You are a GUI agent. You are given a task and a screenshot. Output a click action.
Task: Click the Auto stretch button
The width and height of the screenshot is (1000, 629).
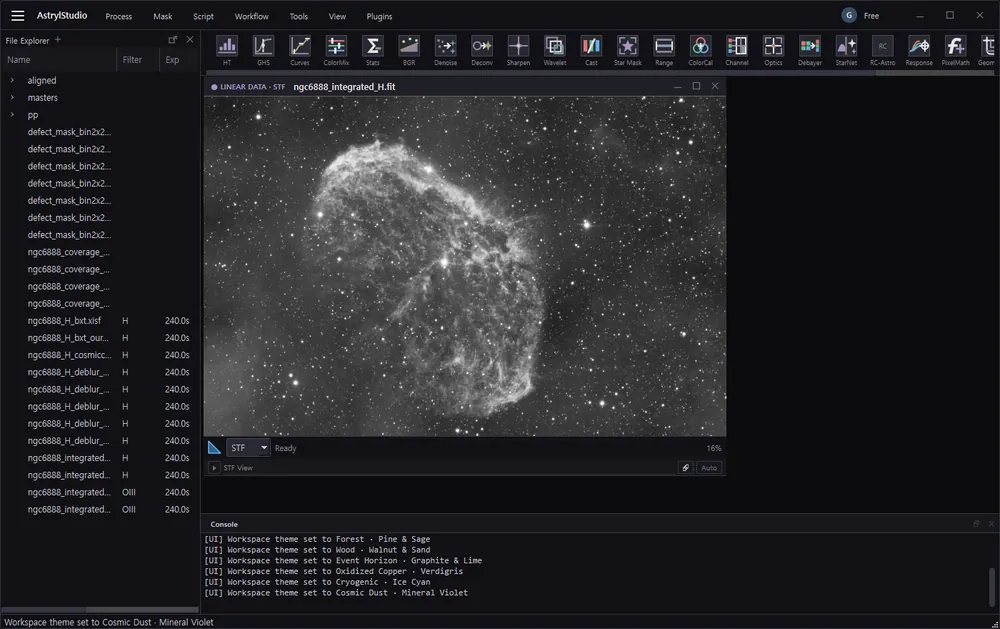[x=709, y=468]
